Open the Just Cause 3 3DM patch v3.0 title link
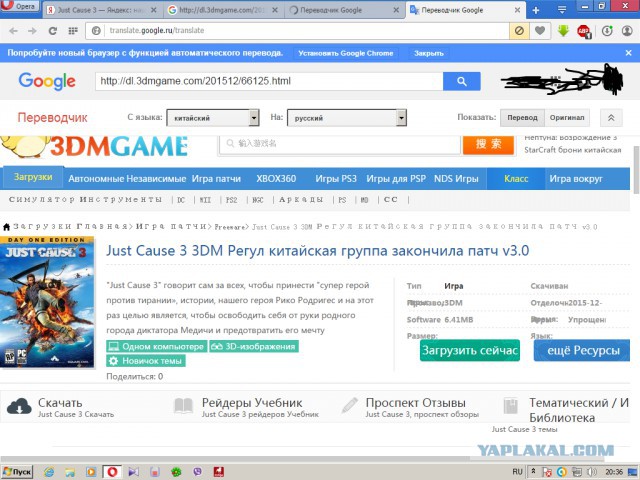 [317, 250]
